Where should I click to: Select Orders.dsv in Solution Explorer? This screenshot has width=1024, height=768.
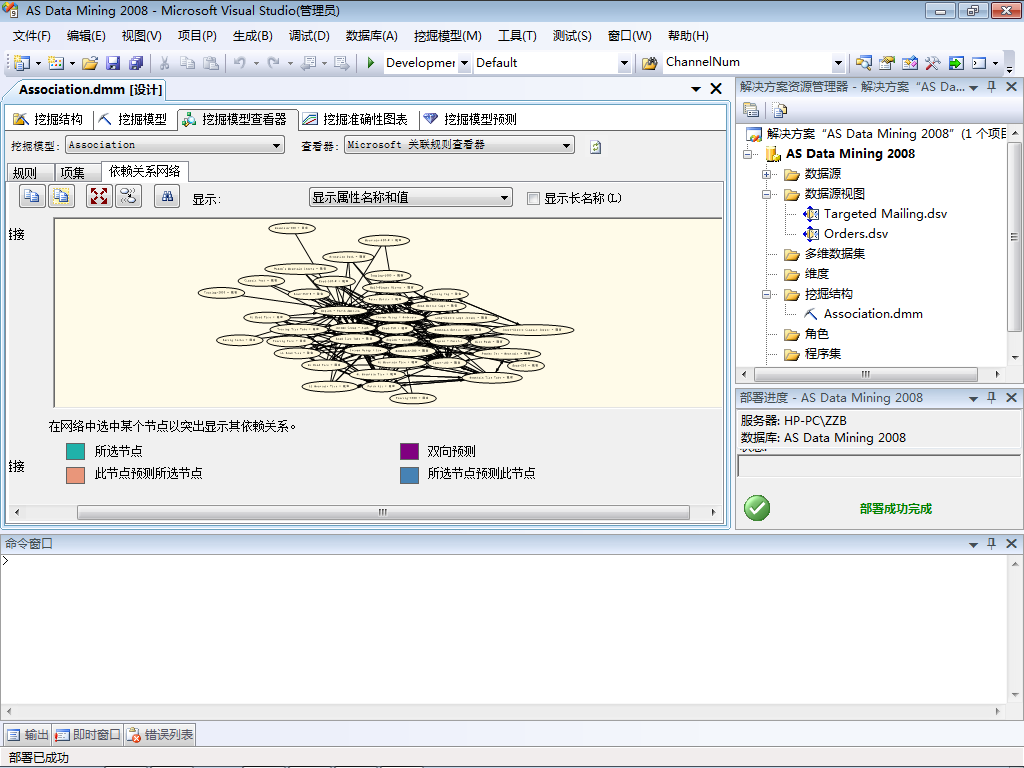pyautogui.click(x=856, y=234)
